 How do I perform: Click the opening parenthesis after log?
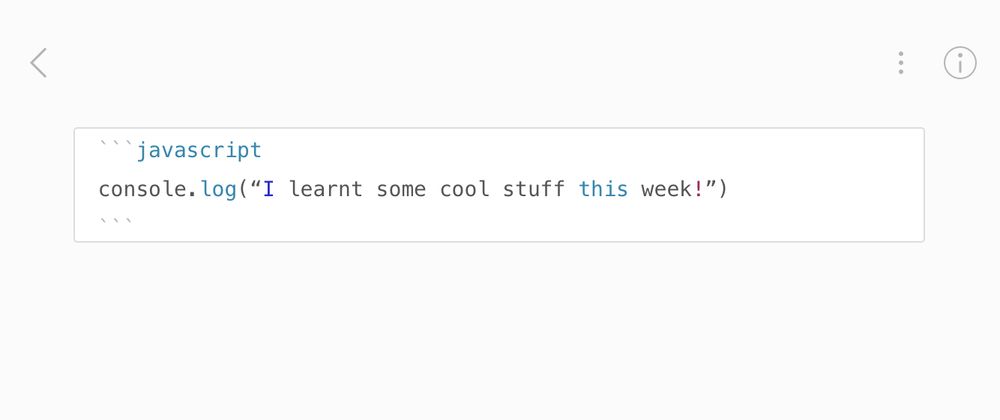click(243, 188)
